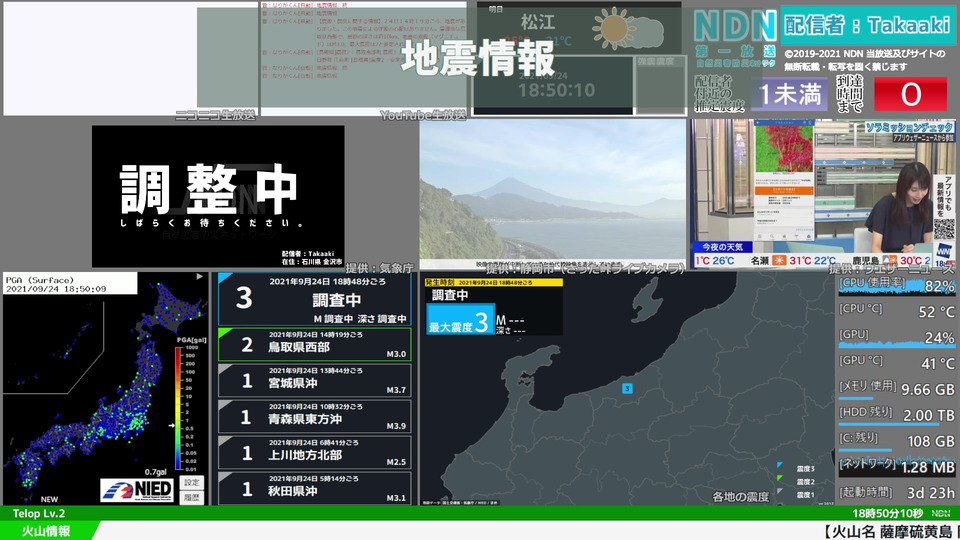
Task: Click the blue intensity 3 map marker
Action: point(627,388)
